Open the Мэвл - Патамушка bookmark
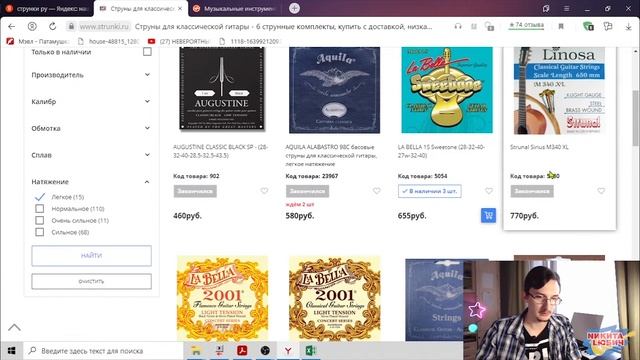Viewport: 640px width, 360px height. (38, 41)
